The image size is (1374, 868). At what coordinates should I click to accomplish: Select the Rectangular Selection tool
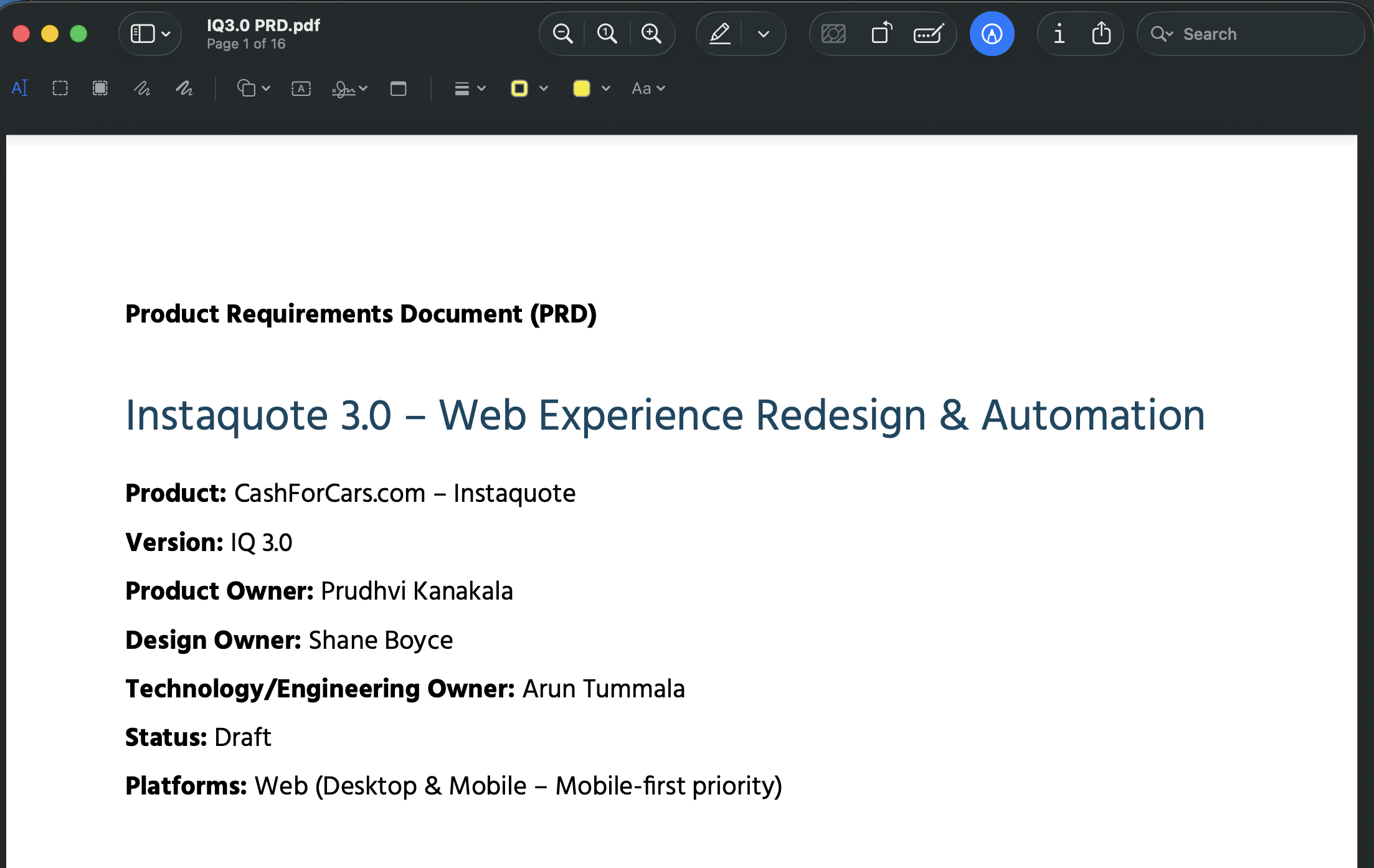[x=60, y=88]
